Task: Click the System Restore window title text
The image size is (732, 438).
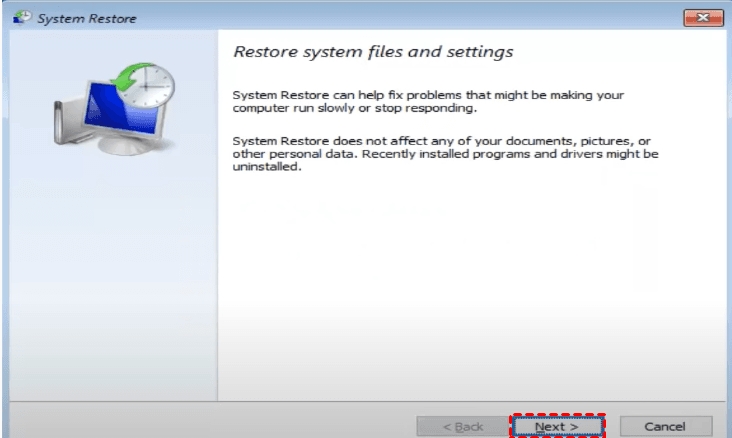Action: (x=87, y=19)
